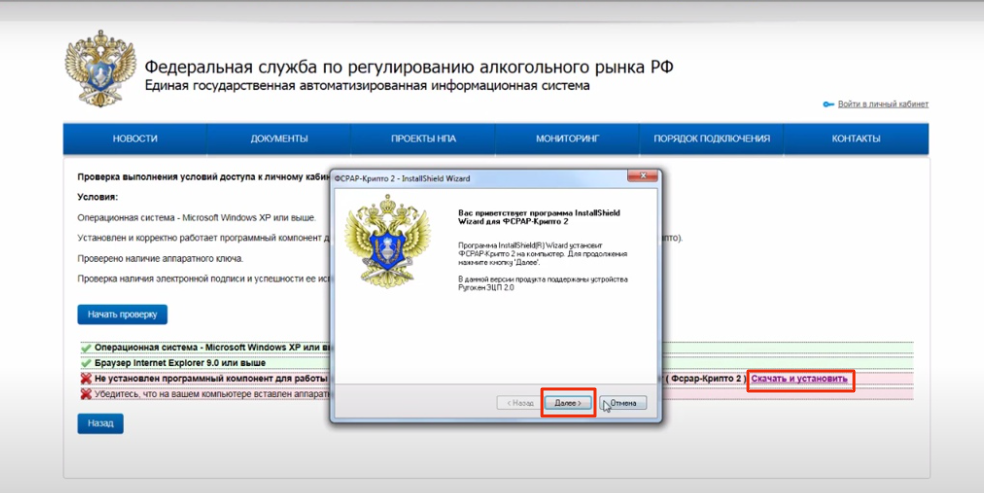984x493 pixels.
Task: Click the Не установлен программный компонент row text
Action: pos(211,379)
